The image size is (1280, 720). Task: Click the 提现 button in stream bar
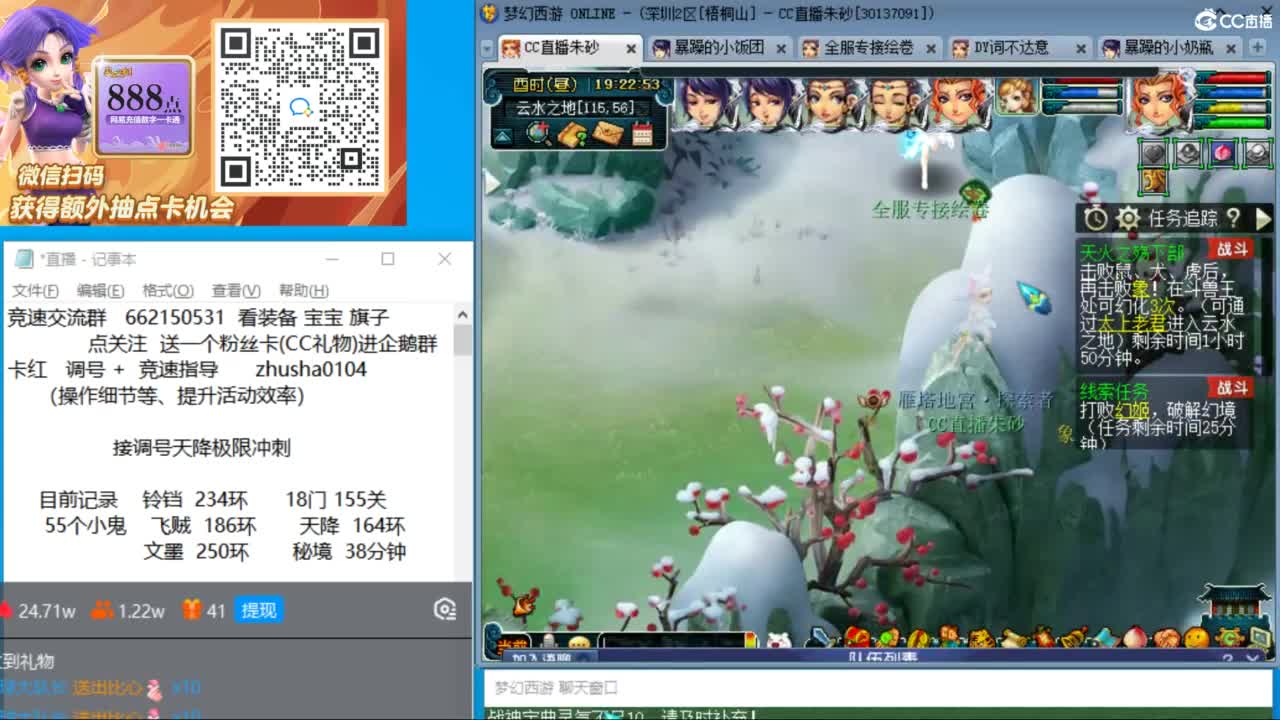(x=259, y=610)
